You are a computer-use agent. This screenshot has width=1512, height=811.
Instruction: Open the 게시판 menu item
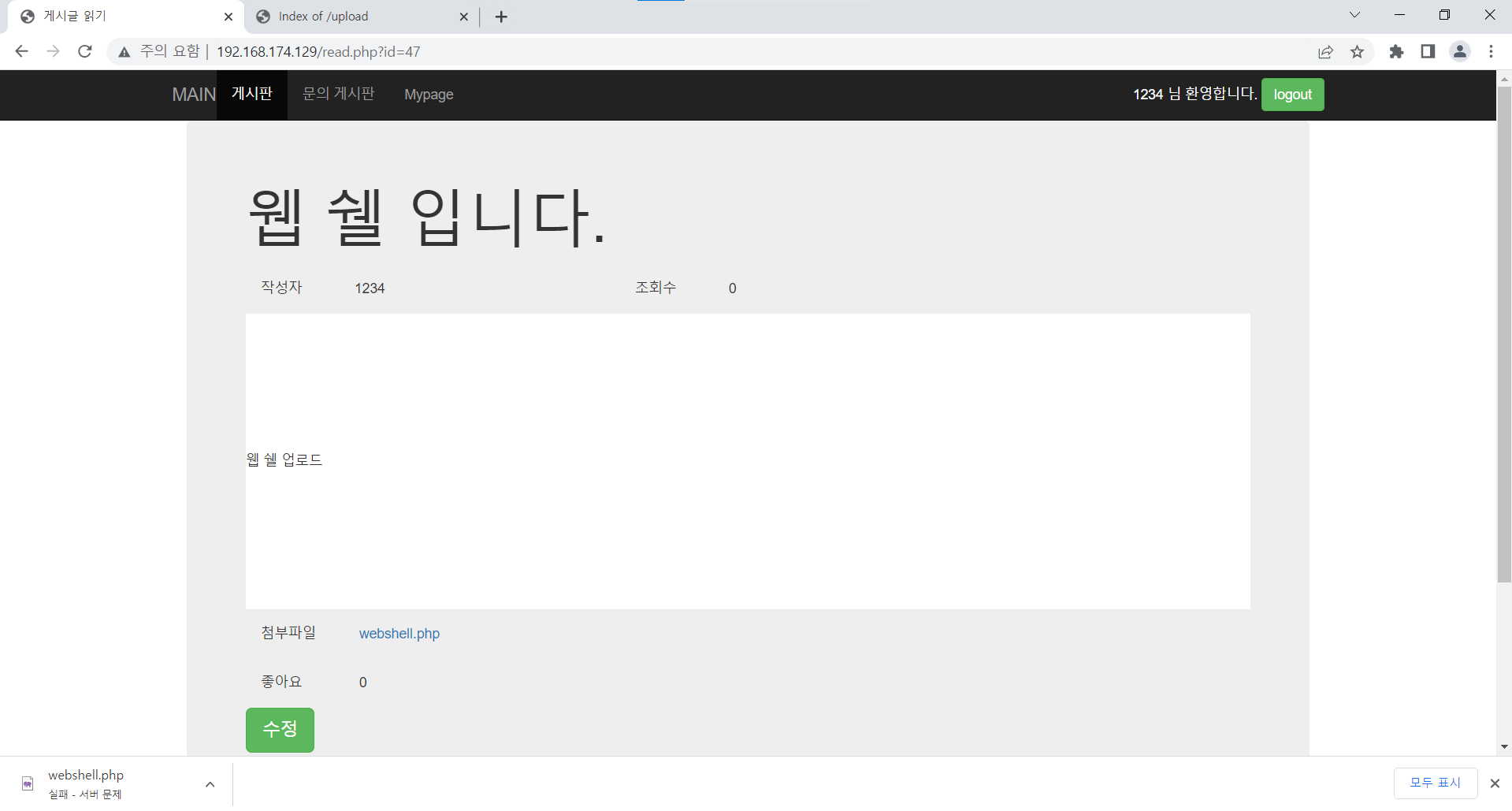click(x=252, y=95)
